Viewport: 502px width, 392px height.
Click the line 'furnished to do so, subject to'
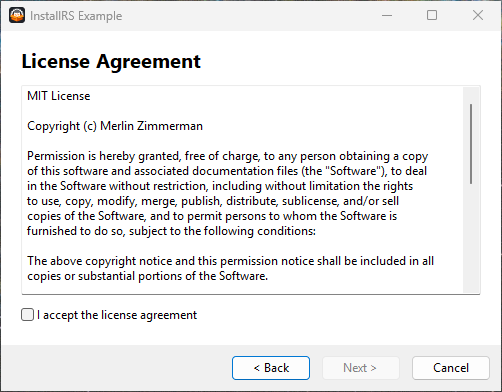(x=171, y=231)
